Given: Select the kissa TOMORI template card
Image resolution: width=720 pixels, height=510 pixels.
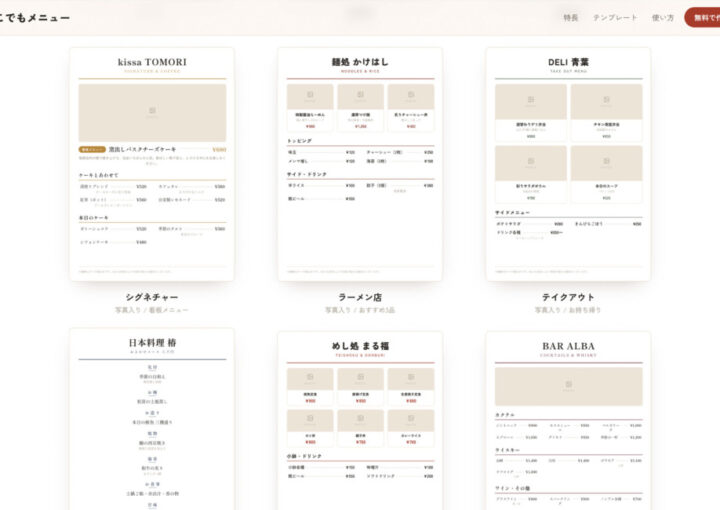Looking at the screenshot, I should point(152,164).
